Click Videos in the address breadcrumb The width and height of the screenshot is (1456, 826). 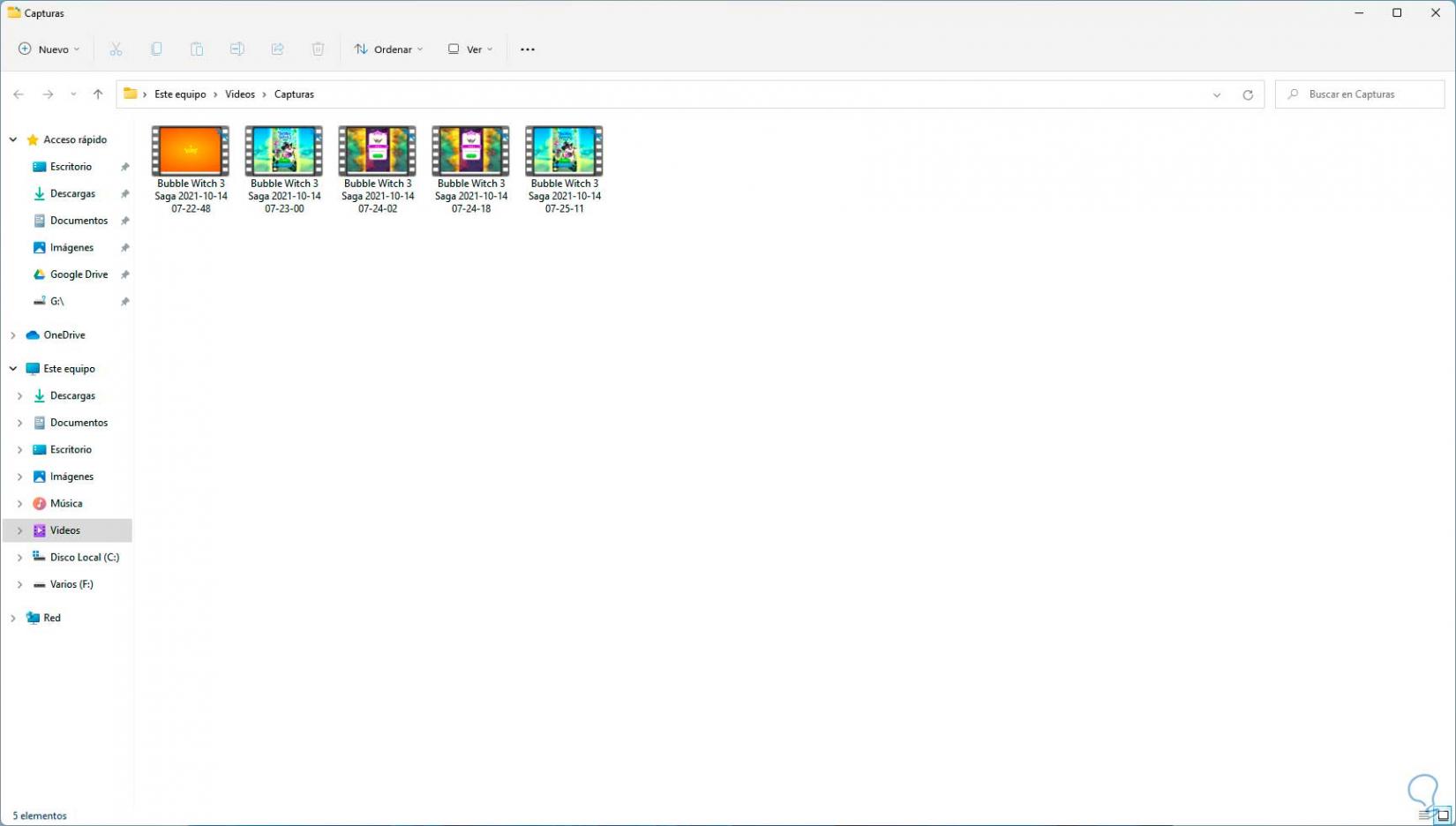240,94
